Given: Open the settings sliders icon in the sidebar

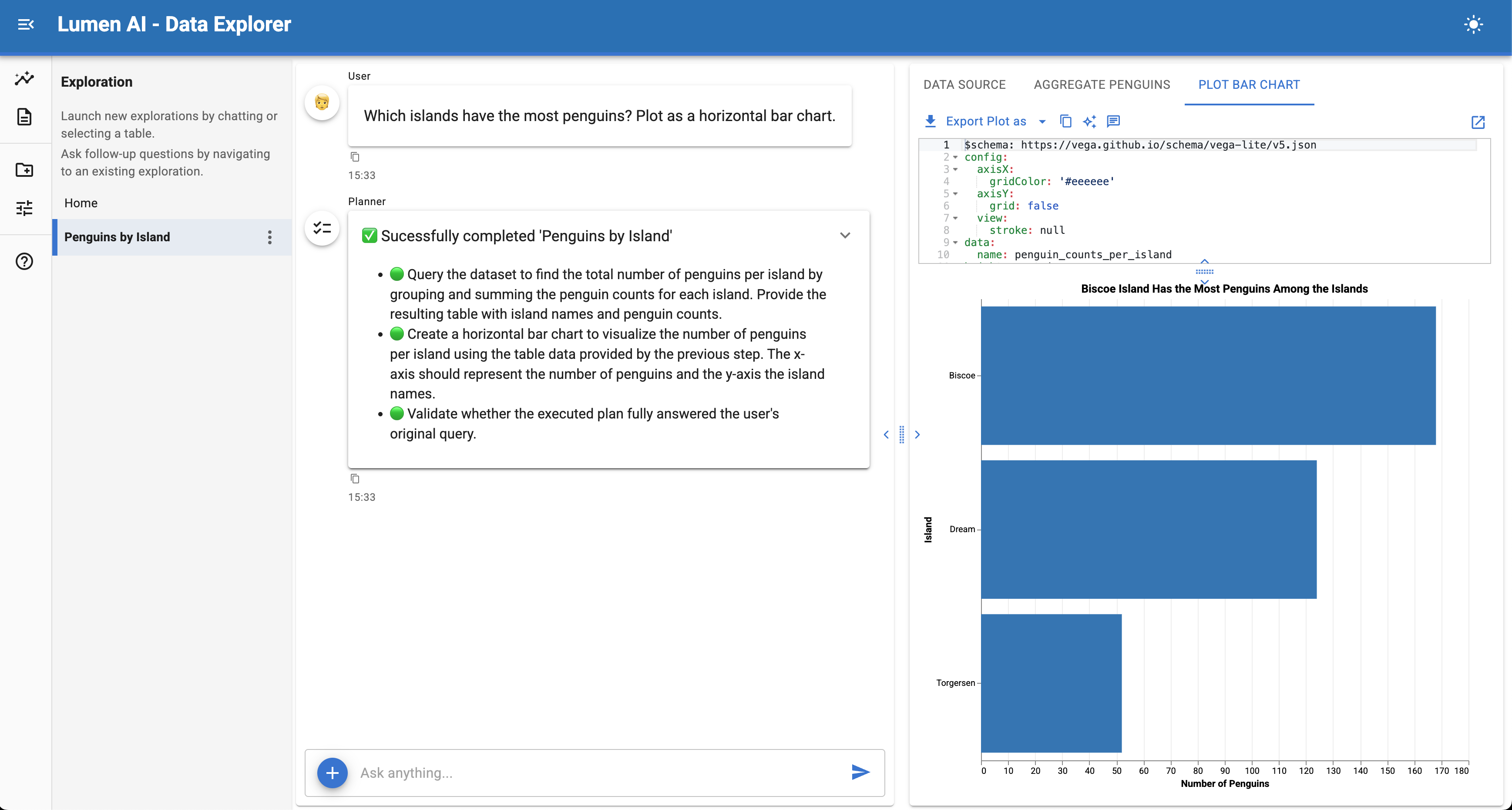Looking at the screenshot, I should (x=25, y=208).
